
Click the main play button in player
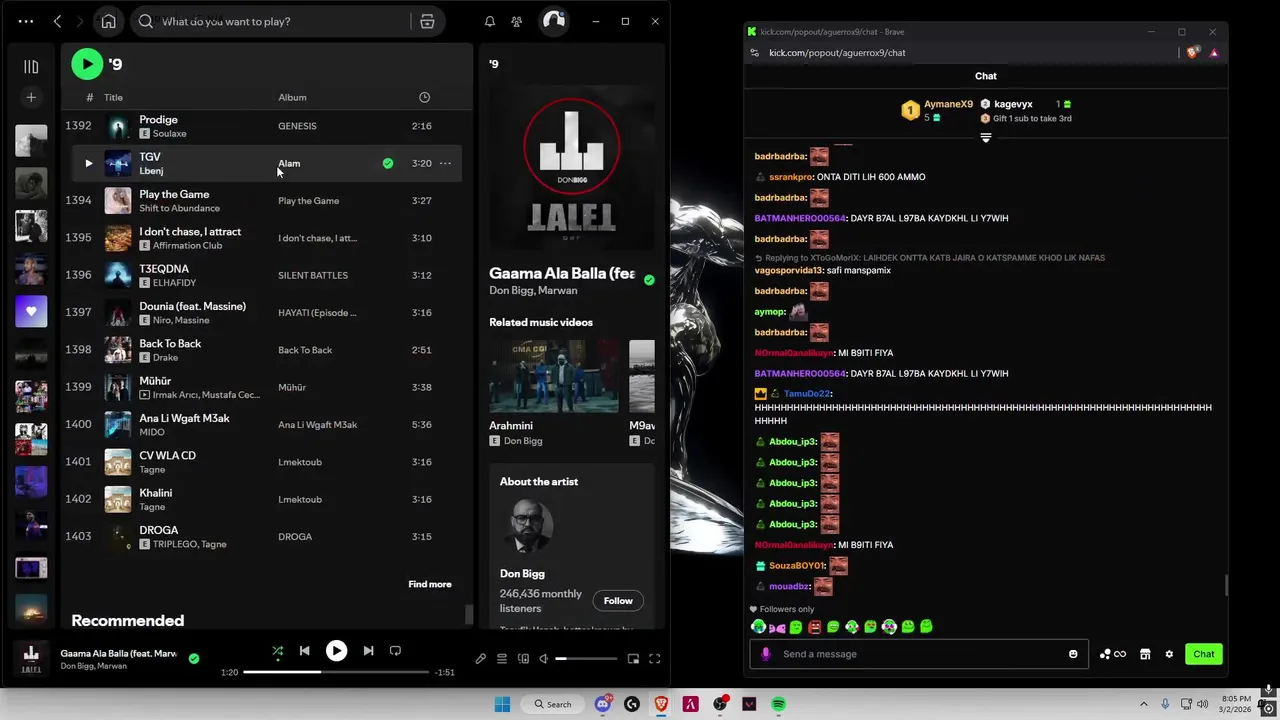tap(336, 651)
